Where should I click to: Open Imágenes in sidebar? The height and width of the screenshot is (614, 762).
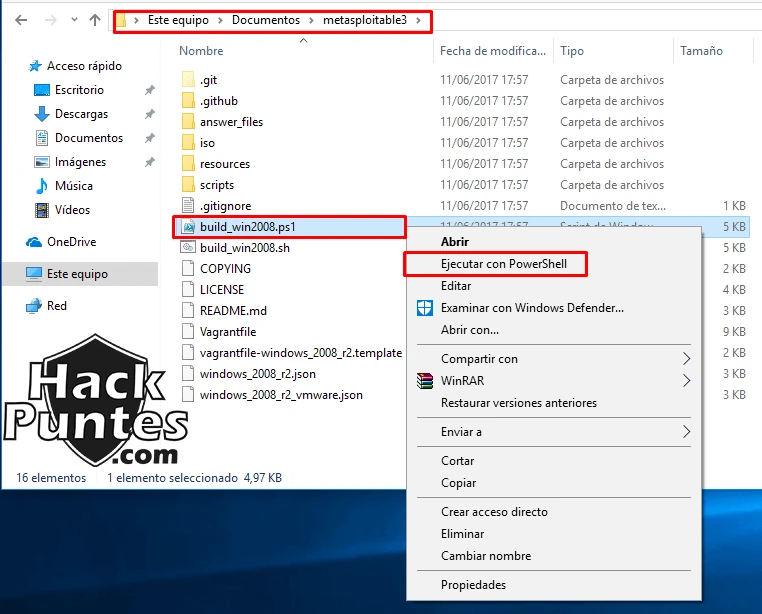tap(81, 162)
